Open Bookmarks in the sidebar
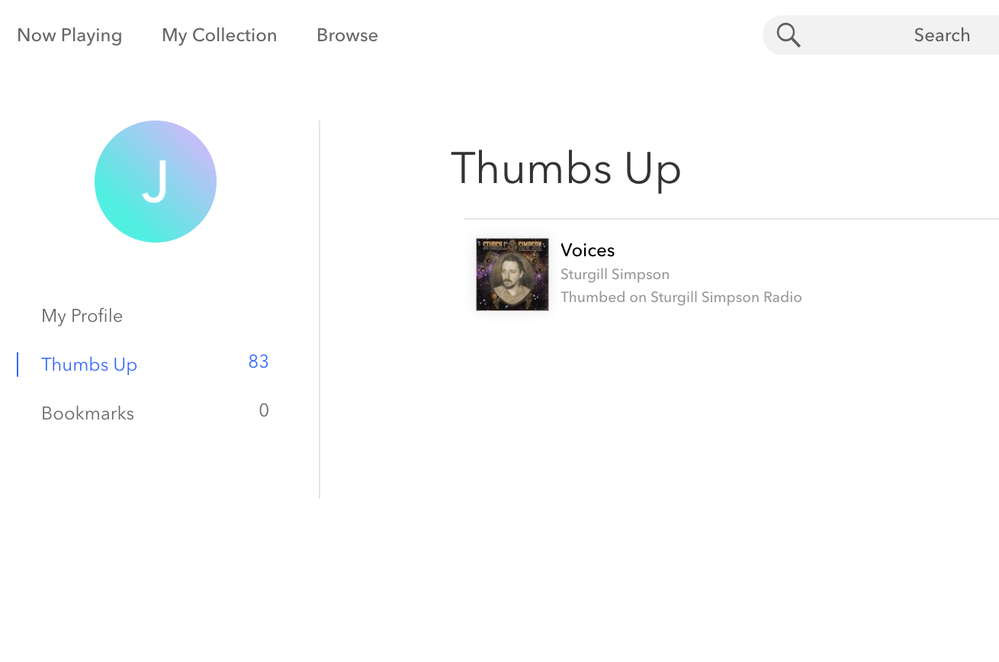Image resolution: width=999 pixels, height=662 pixels. 87,414
